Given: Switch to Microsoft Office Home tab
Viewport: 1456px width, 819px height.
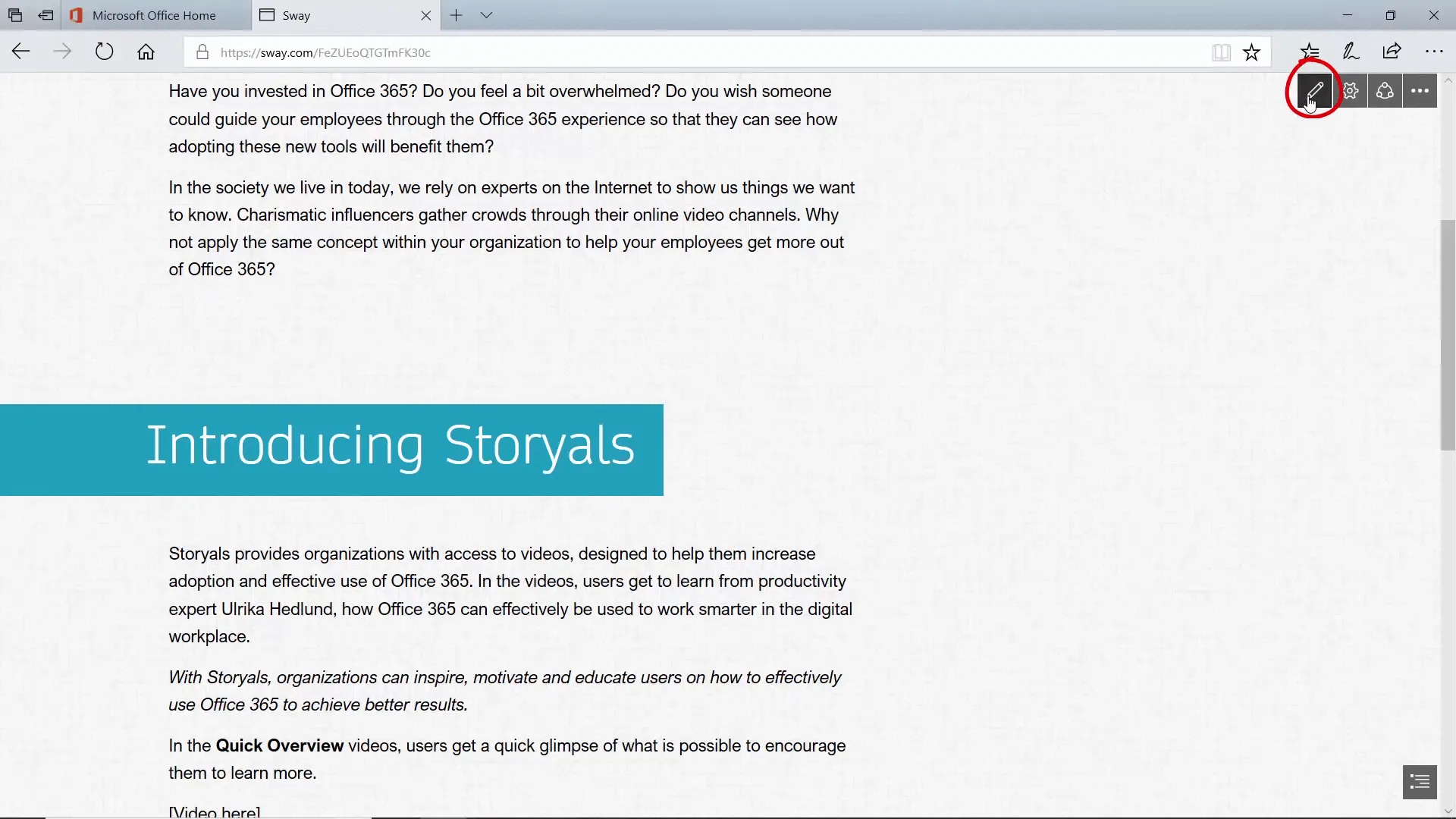Looking at the screenshot, I should coord(156,15).
